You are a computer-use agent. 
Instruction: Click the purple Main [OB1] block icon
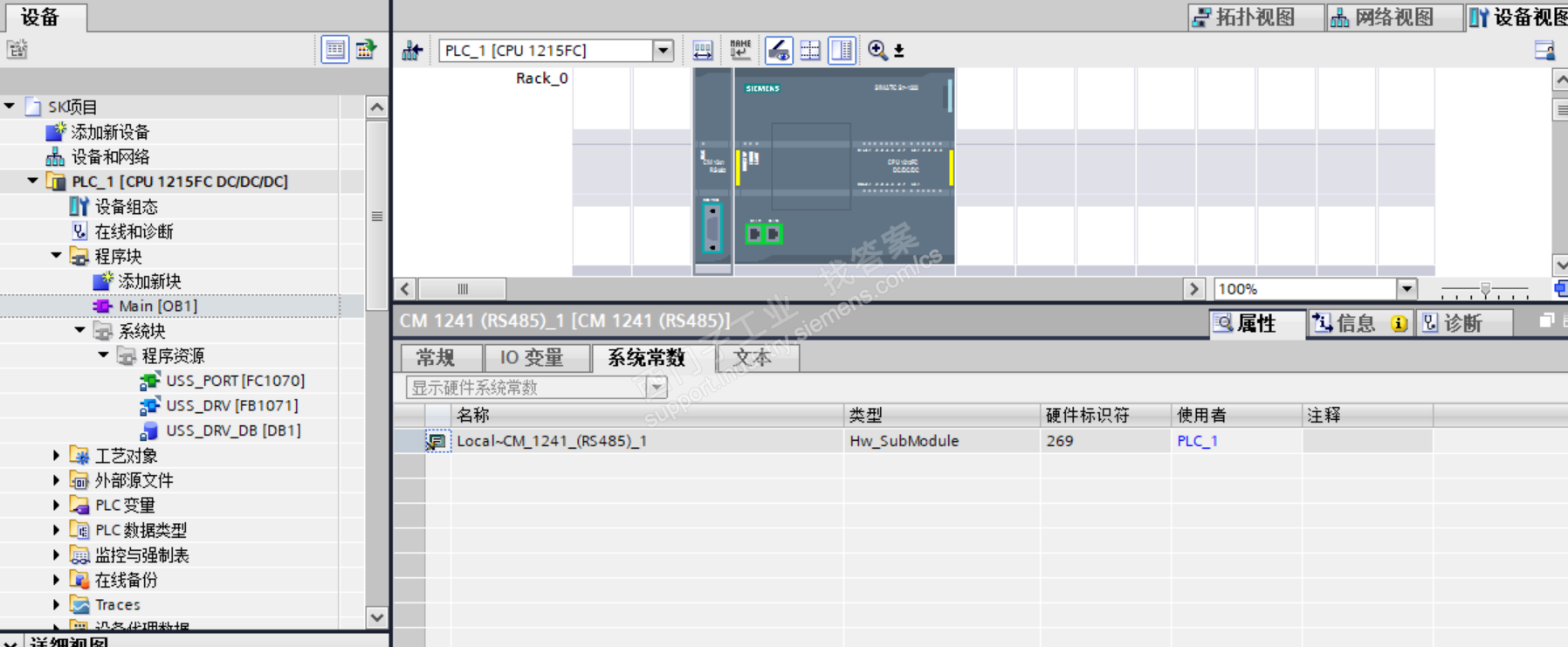(x=103, y=306)
